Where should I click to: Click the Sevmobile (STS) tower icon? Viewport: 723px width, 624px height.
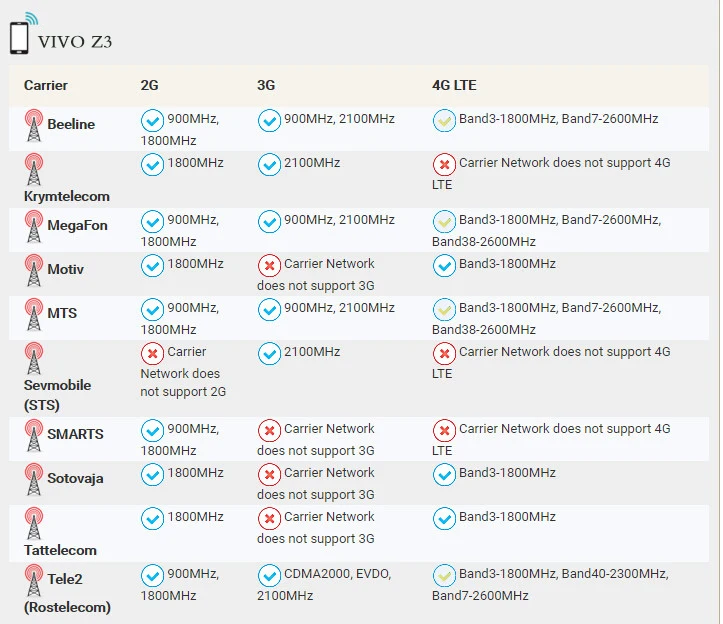pyautogui.click(x=34, y=358)
